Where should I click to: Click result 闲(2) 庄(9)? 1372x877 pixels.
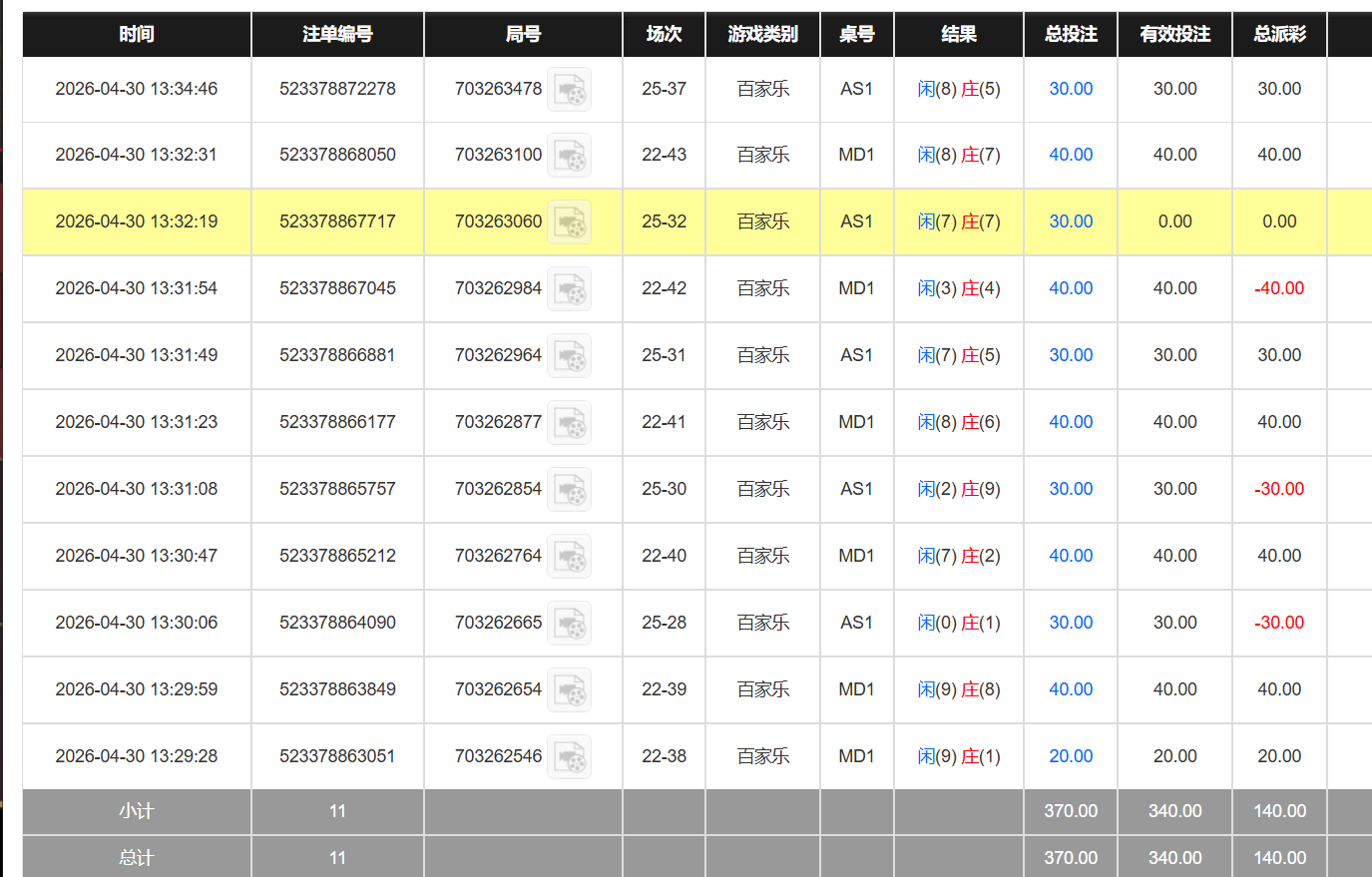click(x=959, y=489)
